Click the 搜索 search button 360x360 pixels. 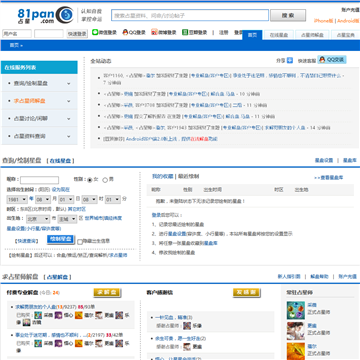[288, 15]
